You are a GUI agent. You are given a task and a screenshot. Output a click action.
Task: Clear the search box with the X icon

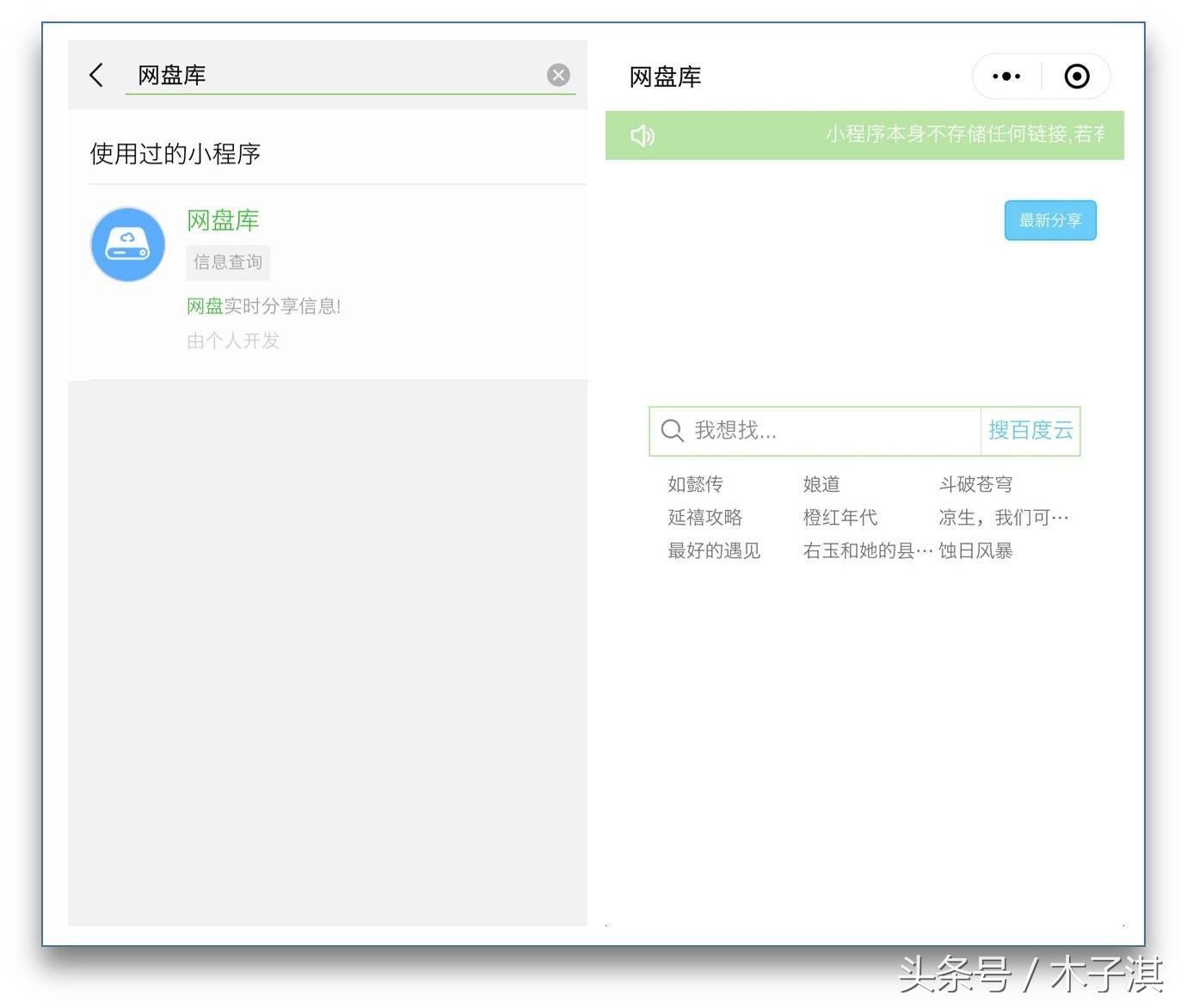click(x=558, y=74)
